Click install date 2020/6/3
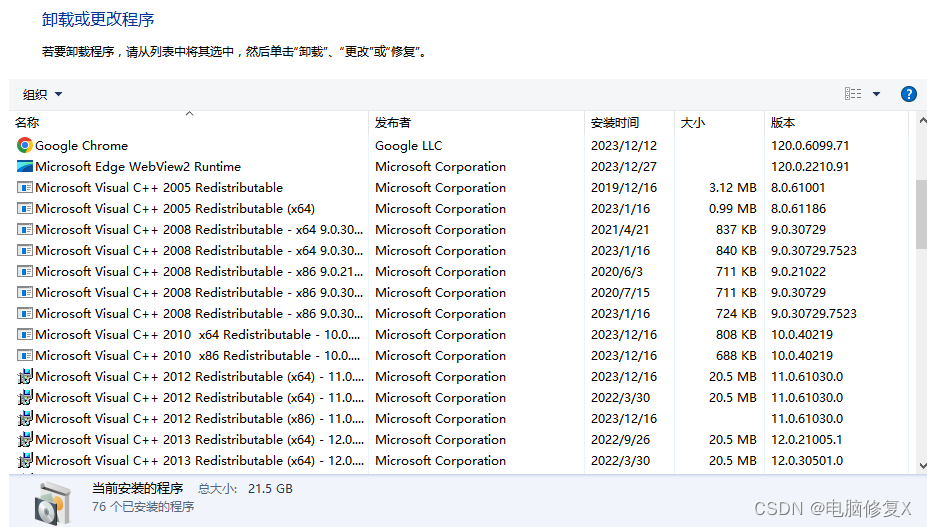This screenshot has width=927, height=527. (617, 271)
